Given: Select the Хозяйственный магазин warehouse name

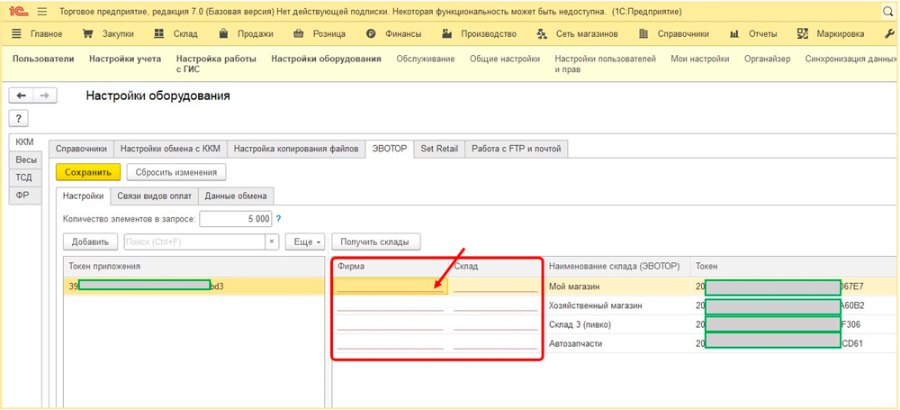Looking at the screenshot, I should [x=595, y=305].
